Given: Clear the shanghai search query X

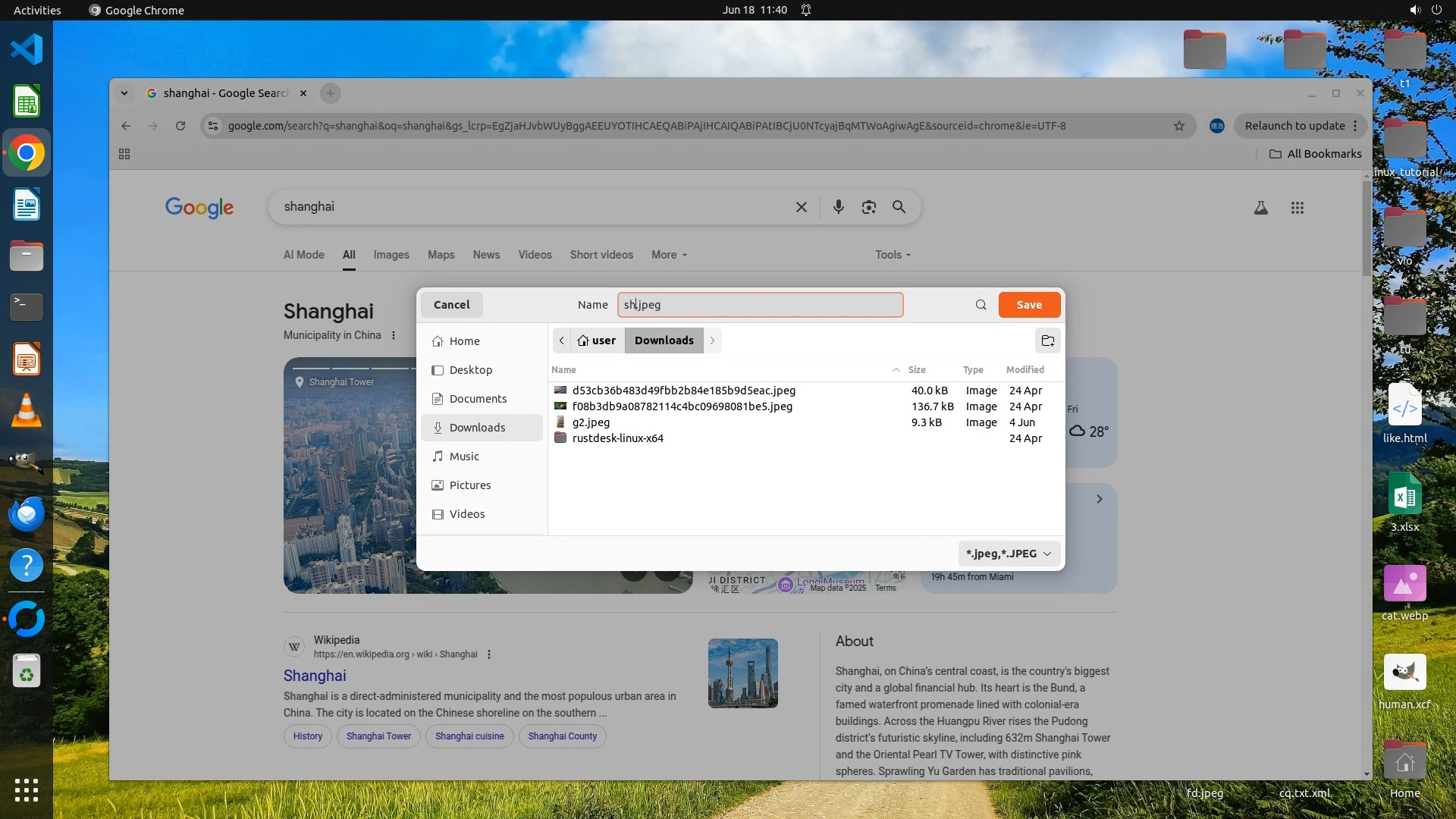Looking at the screenshot, I should click(801, 207).
